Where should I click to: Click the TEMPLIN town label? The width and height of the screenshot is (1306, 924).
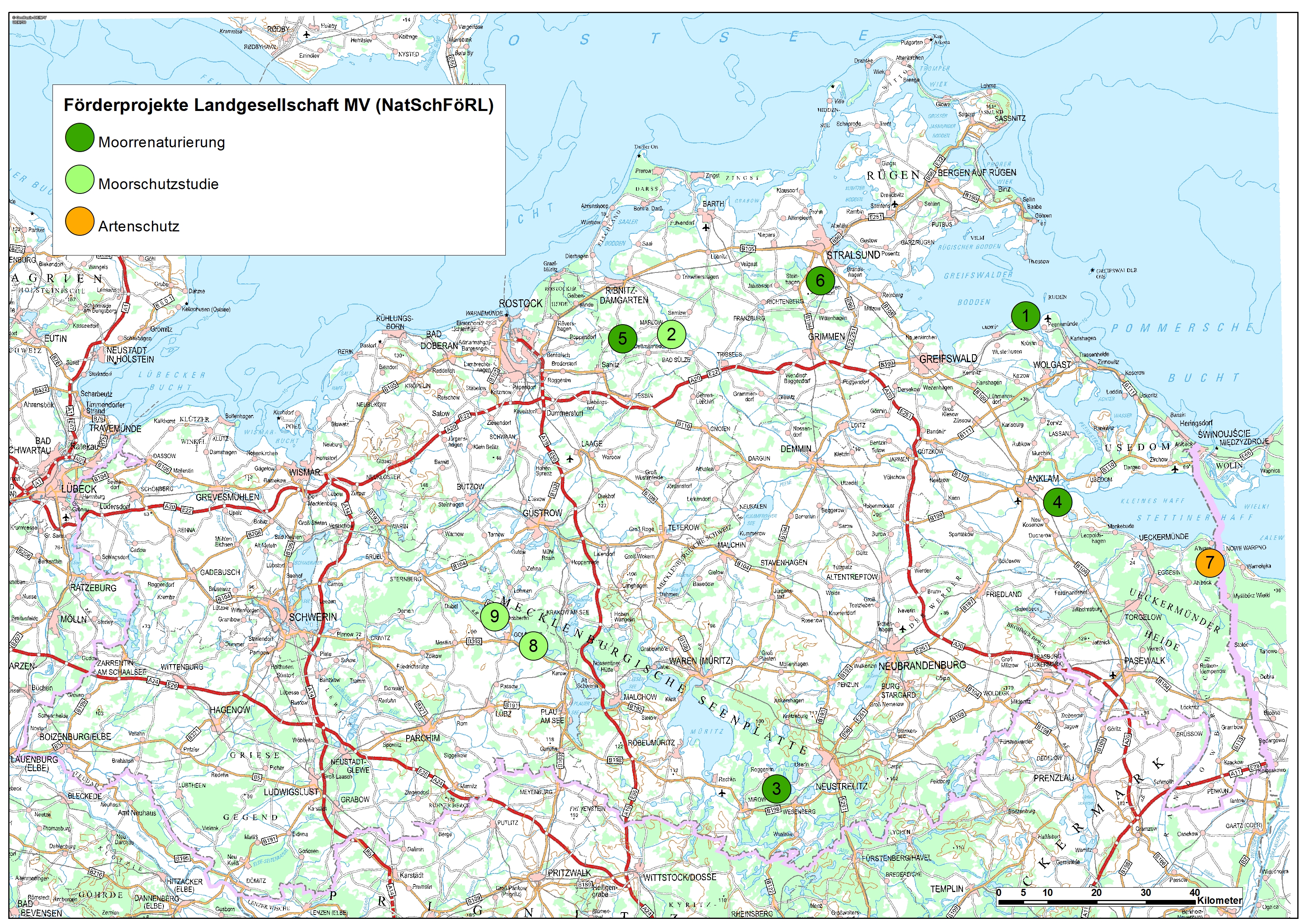947,889
